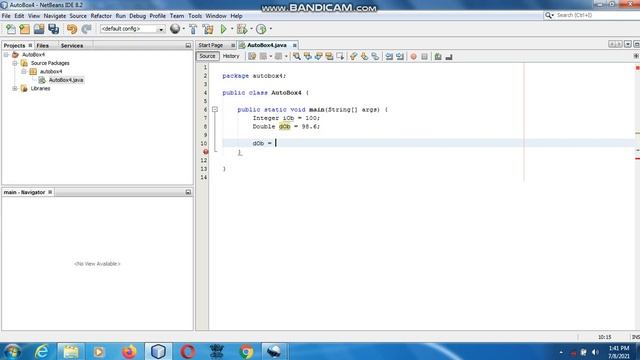Click the Save All toolbar icon
The height and width of the screenshot is (360, 640).
[x=53, y=29]
